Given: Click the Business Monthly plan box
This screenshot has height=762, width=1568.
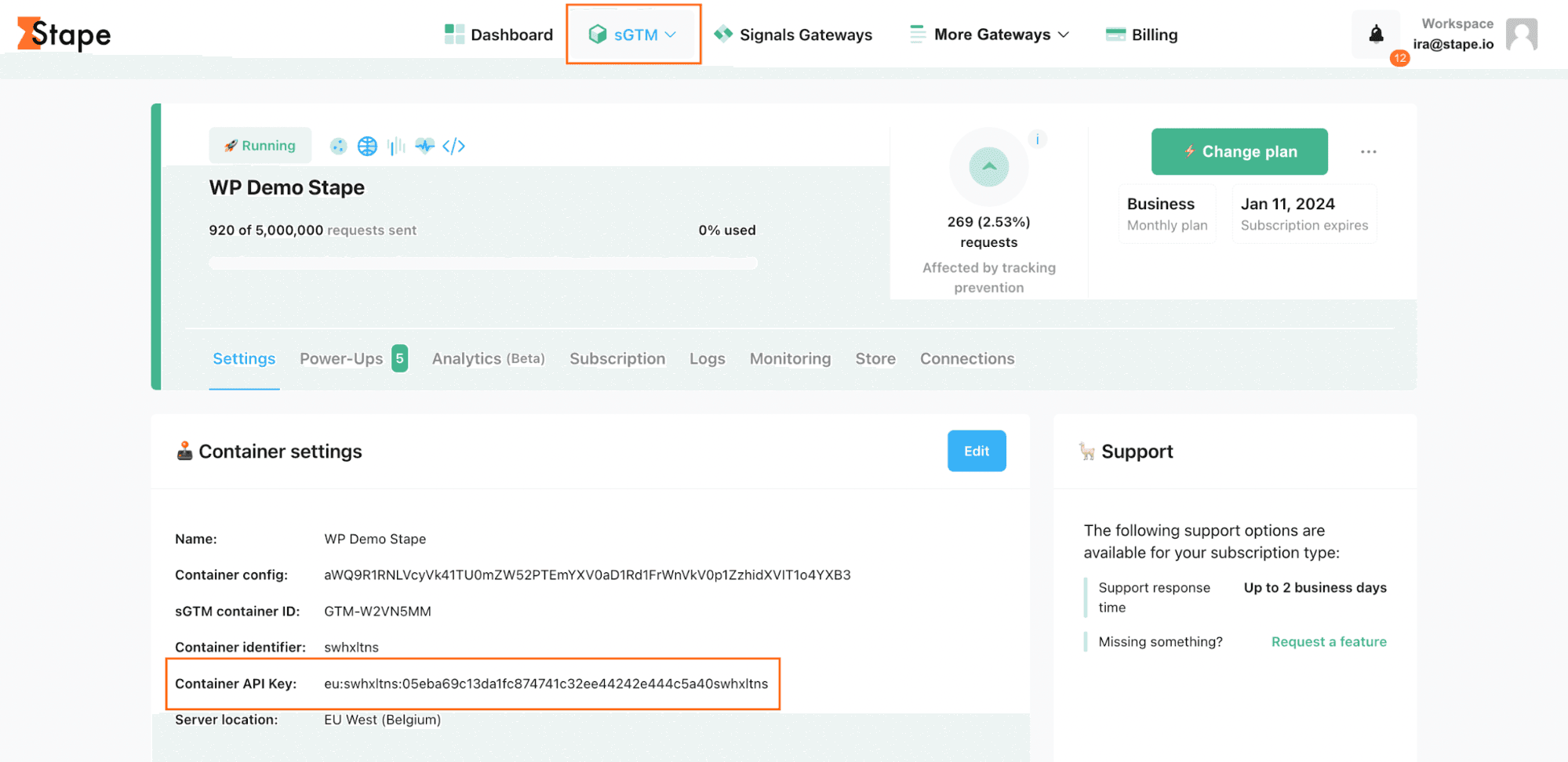Looking at the screenshot, I should [1167, 214].
